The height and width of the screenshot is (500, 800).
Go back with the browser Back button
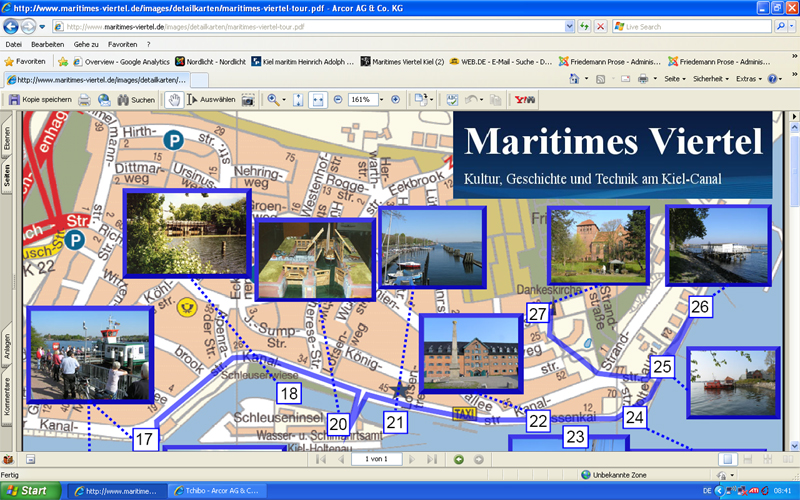pyautogui.click(x=11, y=27)
